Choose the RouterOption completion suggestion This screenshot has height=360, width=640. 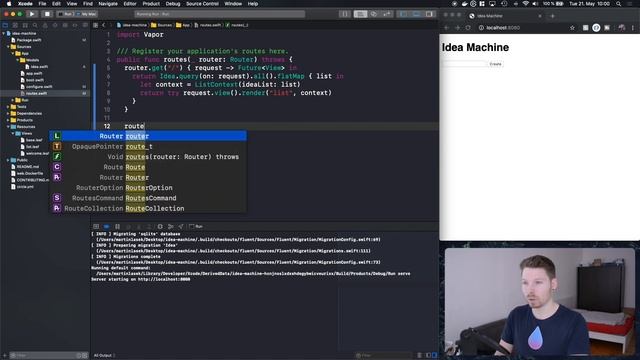coord(148,188)
